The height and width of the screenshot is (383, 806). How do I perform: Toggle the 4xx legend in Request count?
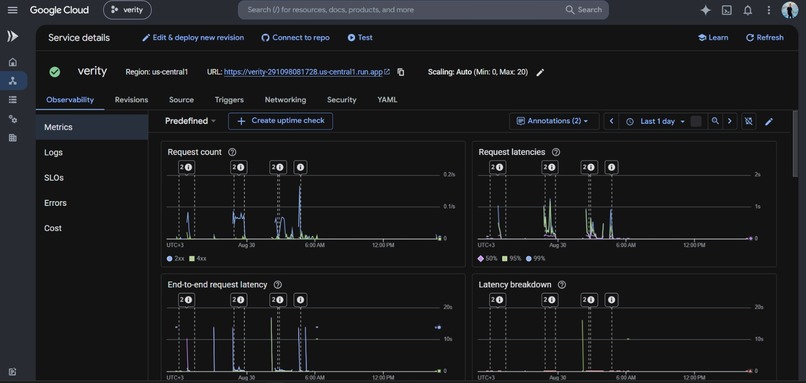[197, 259]
